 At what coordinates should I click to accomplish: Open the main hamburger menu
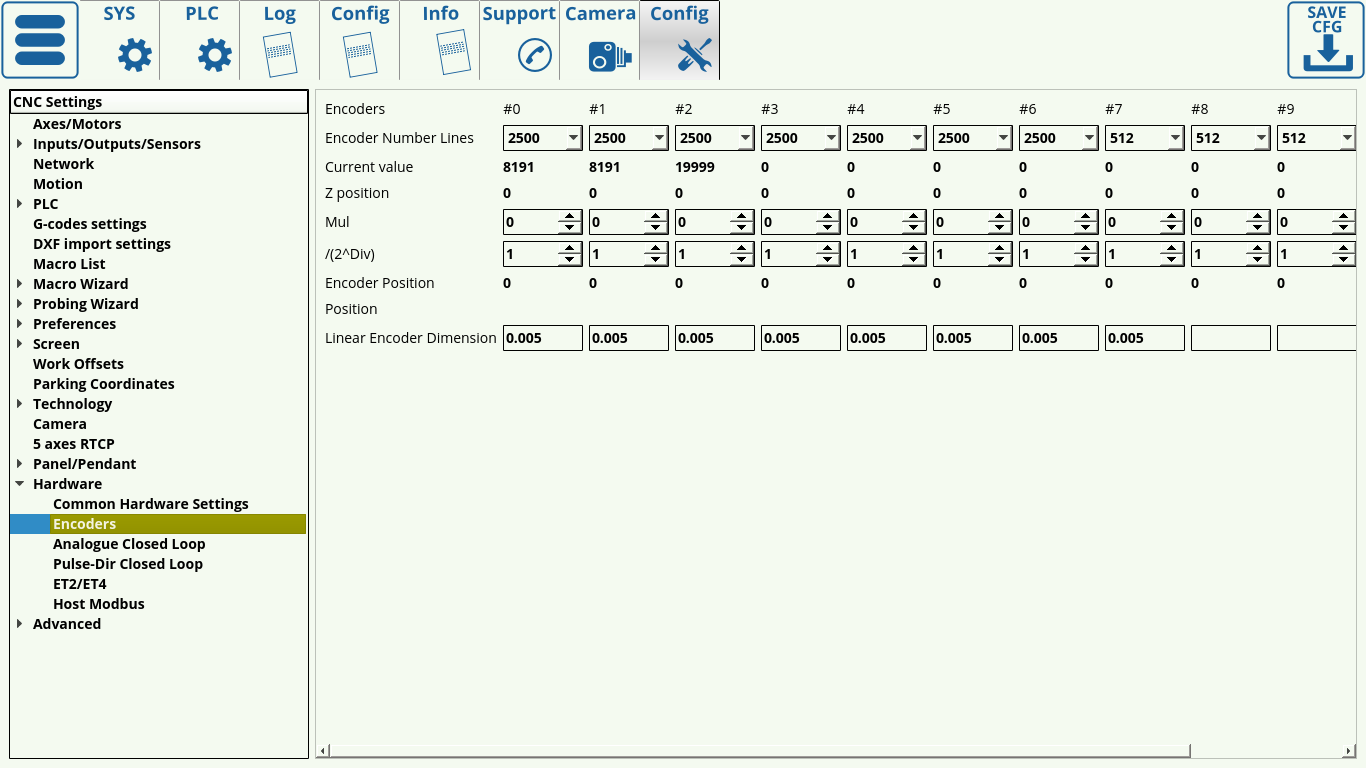click(40, 40)
